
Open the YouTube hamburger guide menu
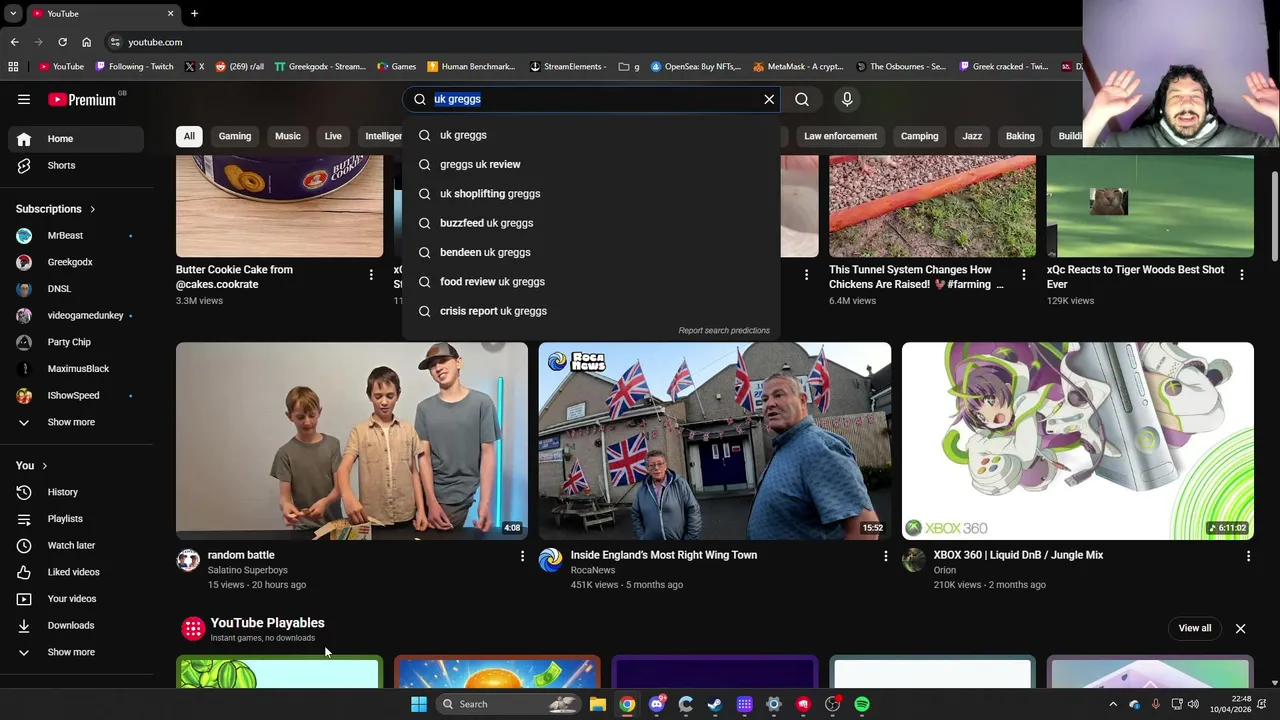(x=24, y=99)
